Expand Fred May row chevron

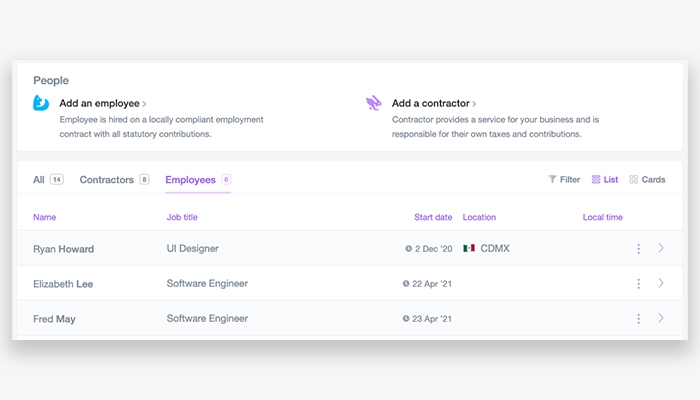tap(661, 318)
